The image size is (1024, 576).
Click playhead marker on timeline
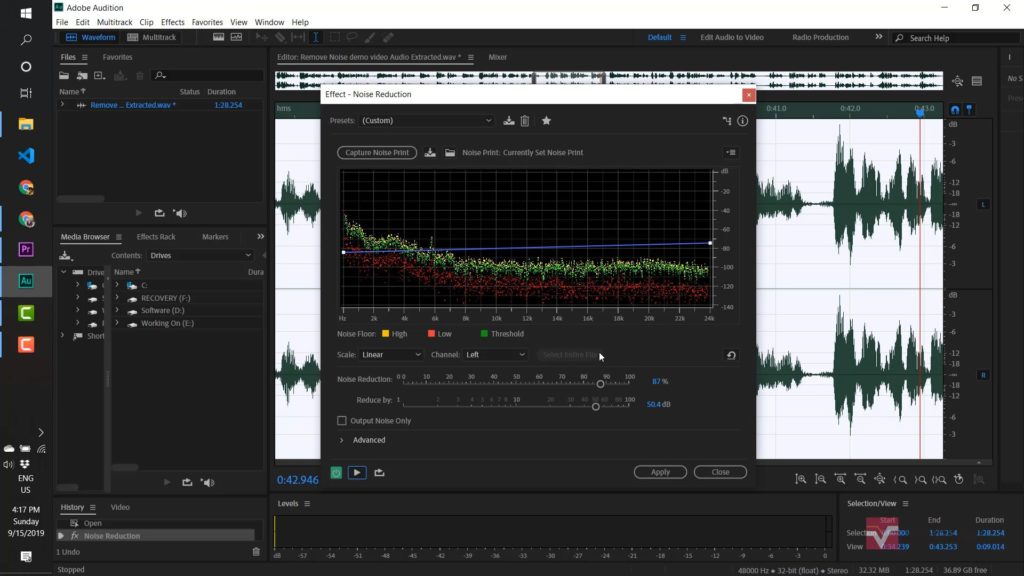(920, 112)
